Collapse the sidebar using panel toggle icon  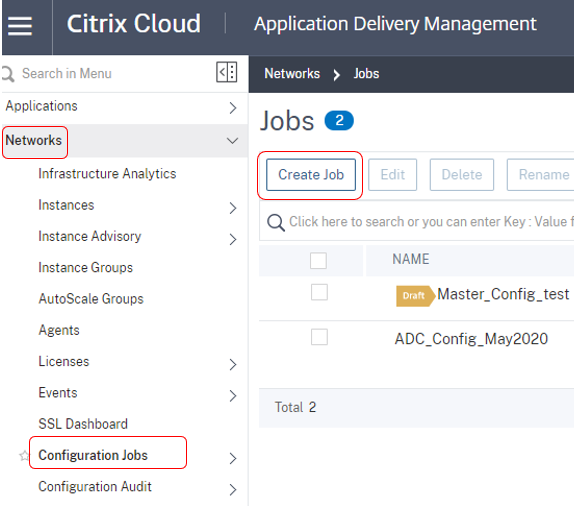pyautogui.click(x=227, y=72)
